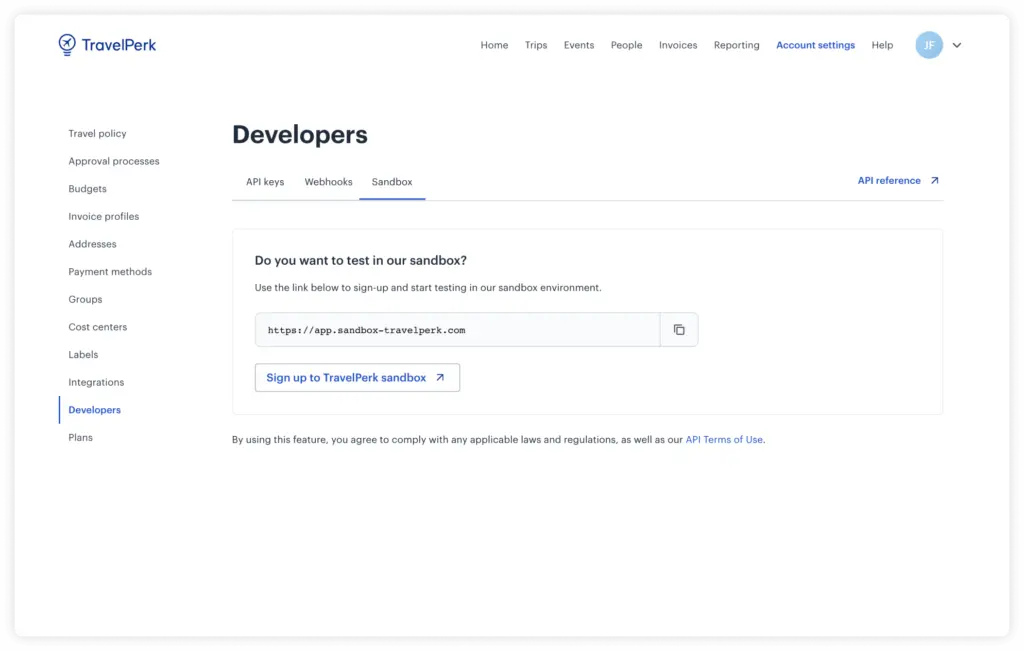Open Invoice profiles in sidebar
Screen dimensions: 1024x651
click(x=104, y=216)
